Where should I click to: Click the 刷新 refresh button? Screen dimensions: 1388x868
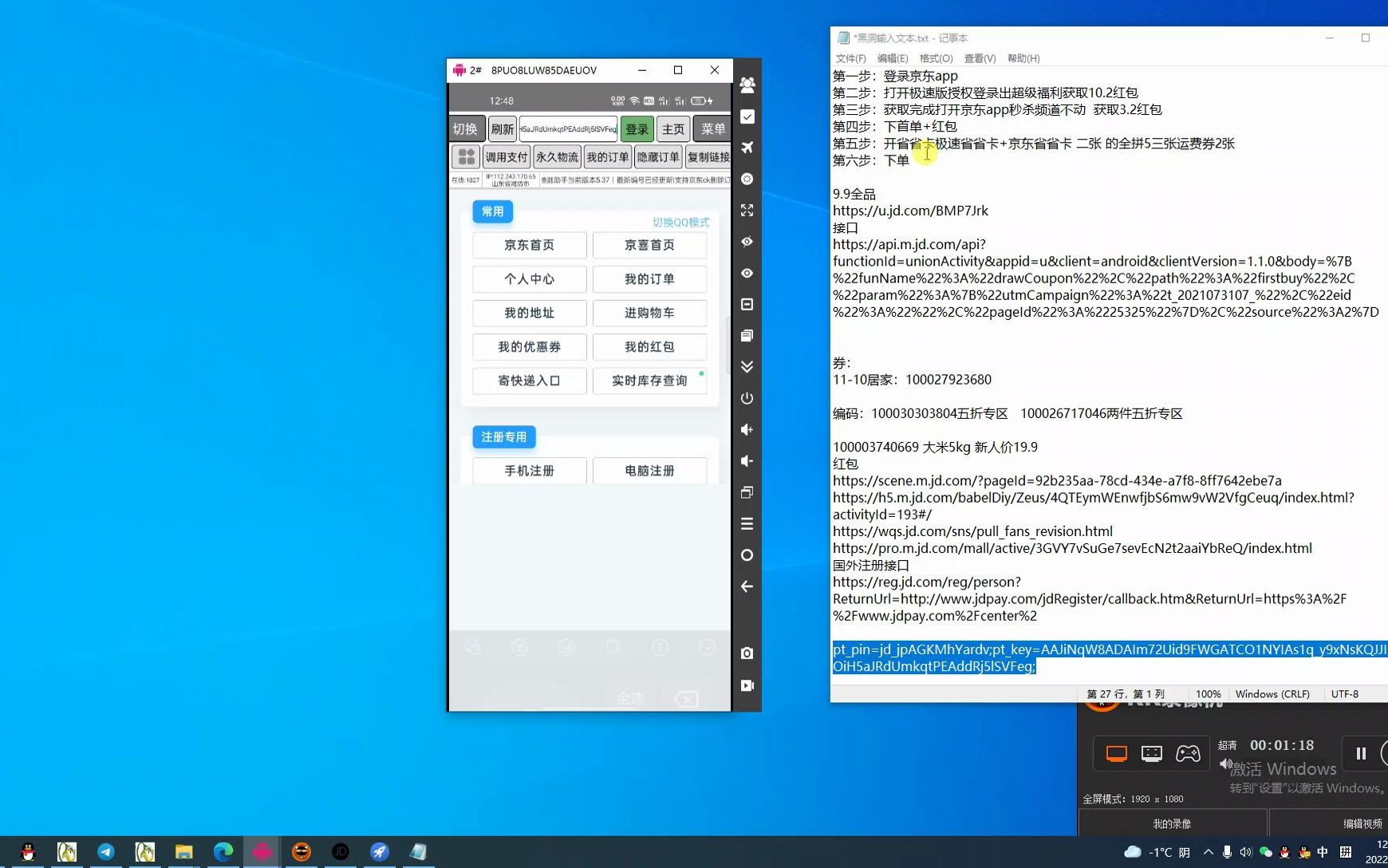pyautogui.click(x=503, y=129)
